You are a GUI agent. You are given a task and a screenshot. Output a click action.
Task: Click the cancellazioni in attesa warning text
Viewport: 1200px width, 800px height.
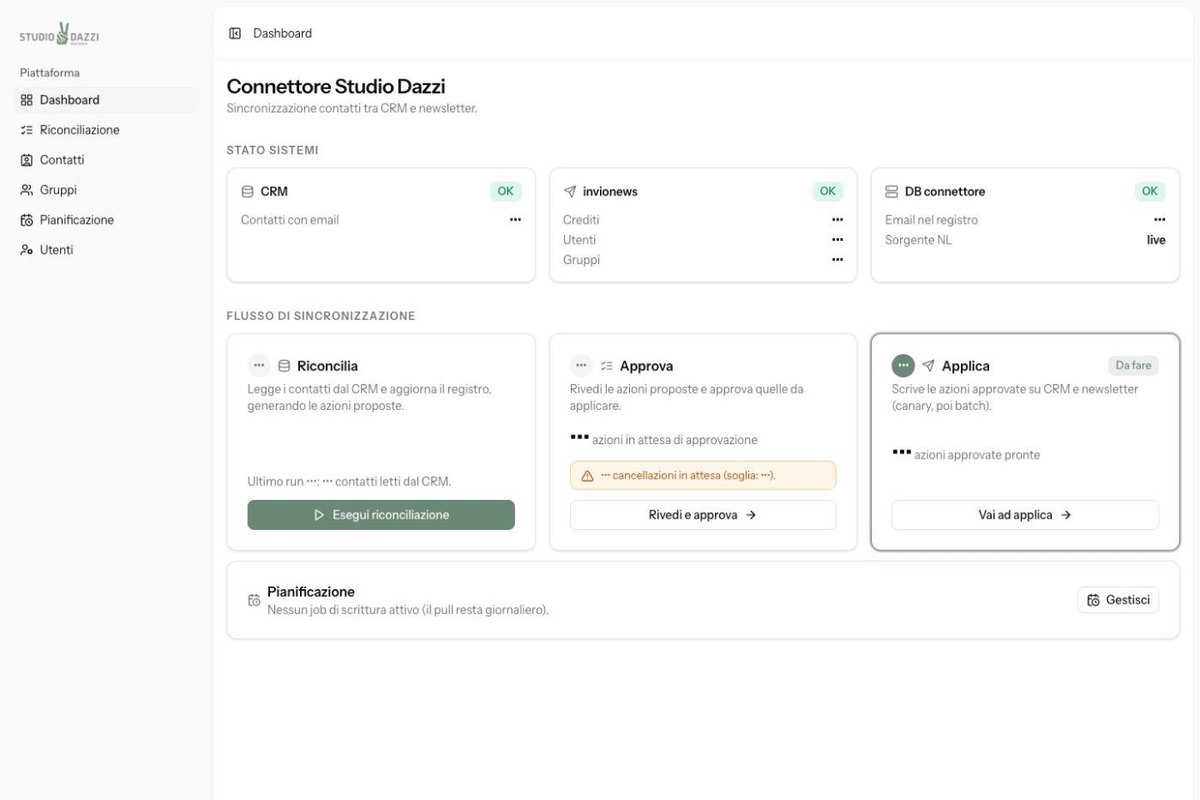pyautogui.click(x=688, y=476)
